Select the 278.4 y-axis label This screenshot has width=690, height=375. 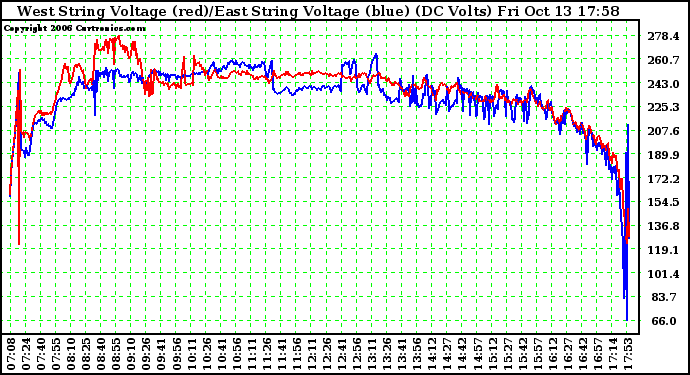(663, 36)
